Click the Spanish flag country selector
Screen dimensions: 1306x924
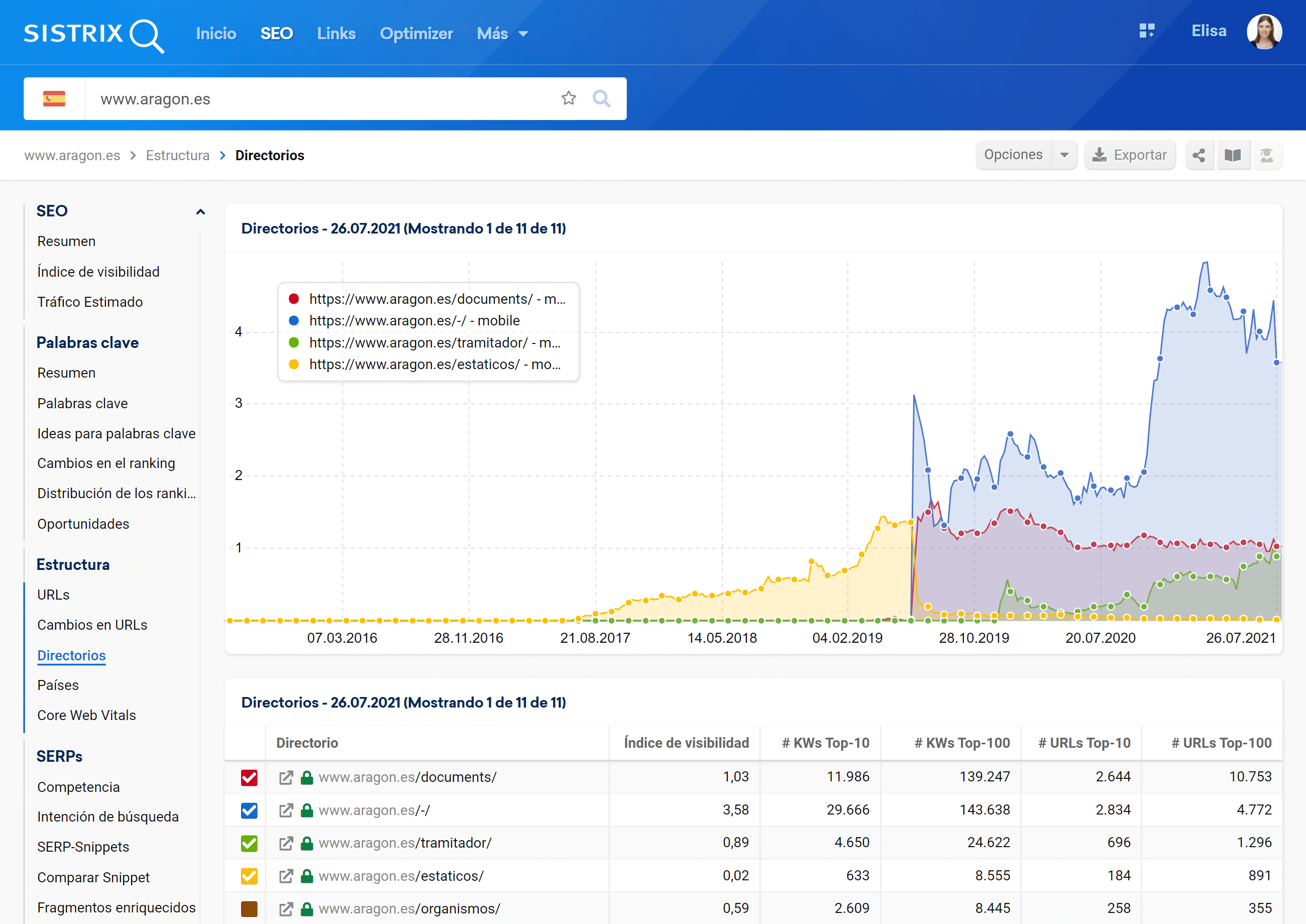coord(54,98)
